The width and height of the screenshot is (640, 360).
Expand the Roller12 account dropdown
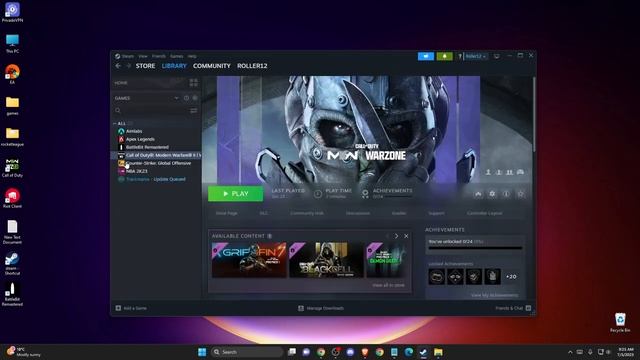coord(476,56)
